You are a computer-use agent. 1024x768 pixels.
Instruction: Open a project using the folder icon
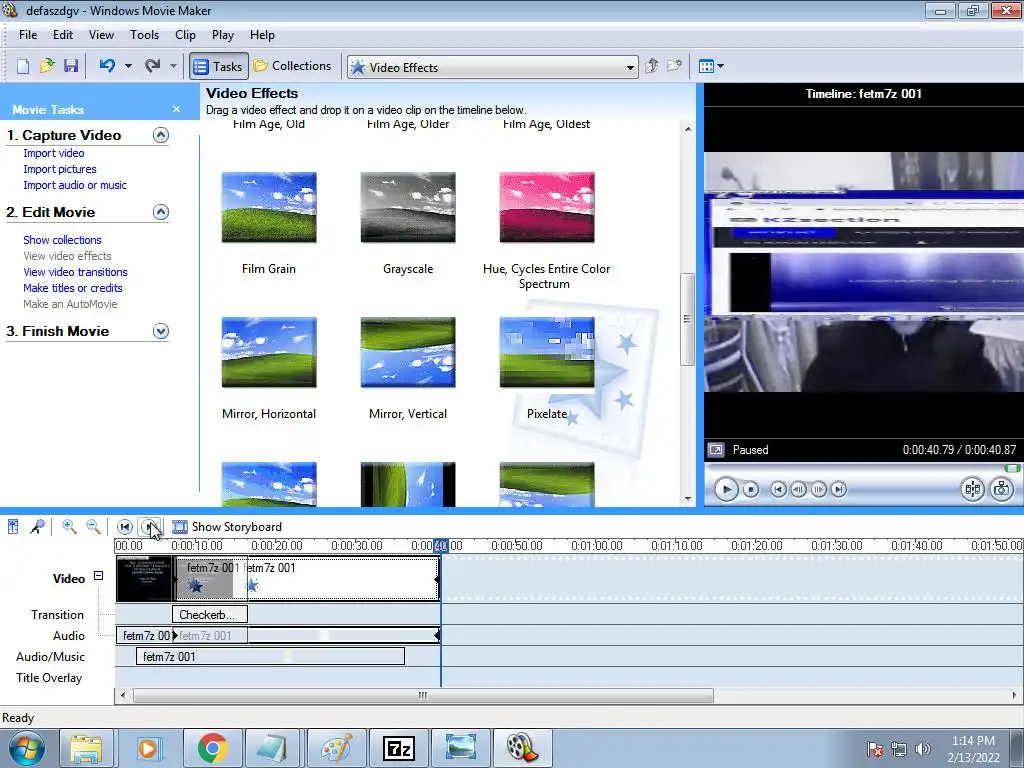click(x=46, y=66)
